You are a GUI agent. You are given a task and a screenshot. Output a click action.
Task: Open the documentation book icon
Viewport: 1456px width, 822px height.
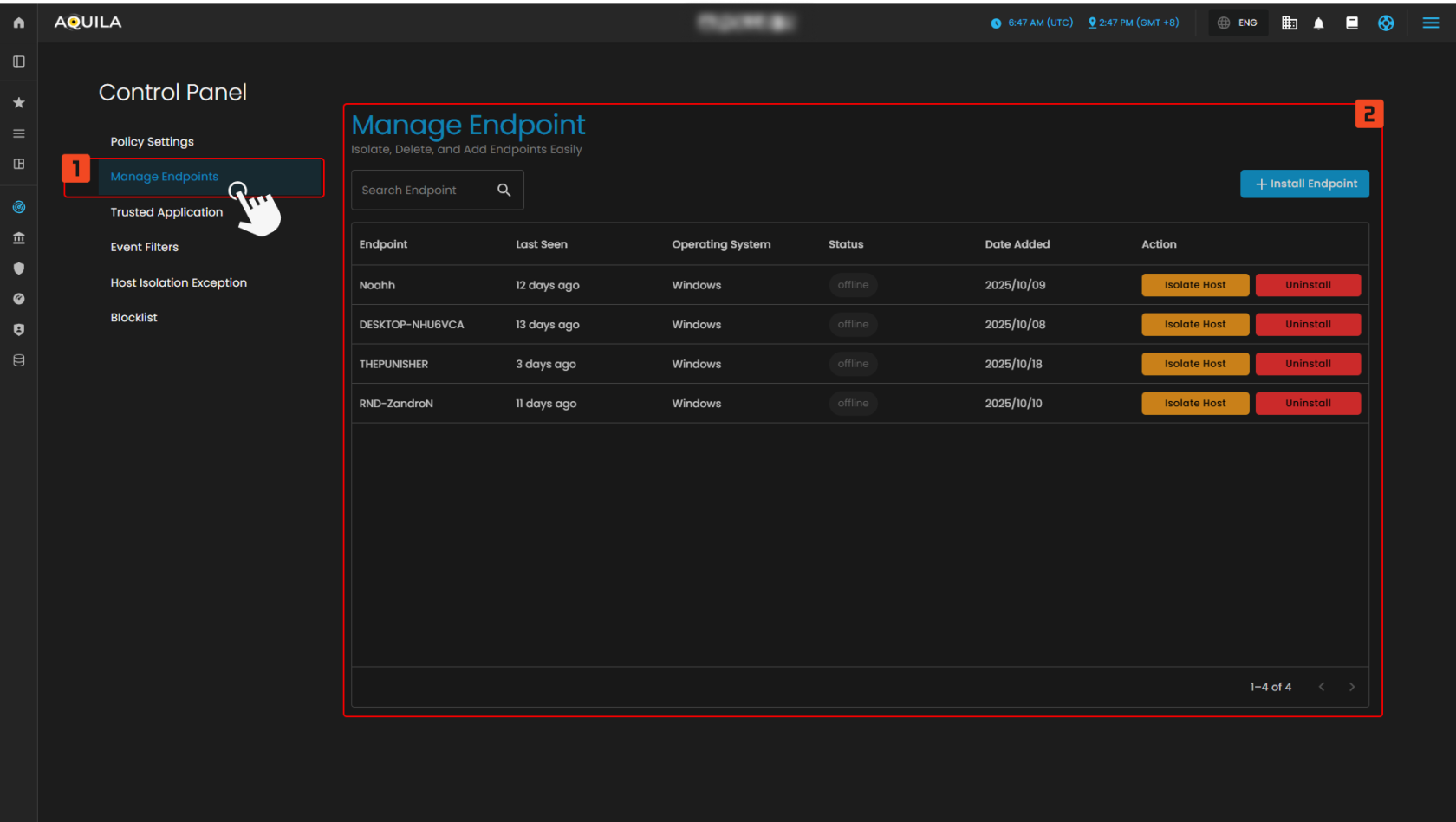[x=1351, y=23]
